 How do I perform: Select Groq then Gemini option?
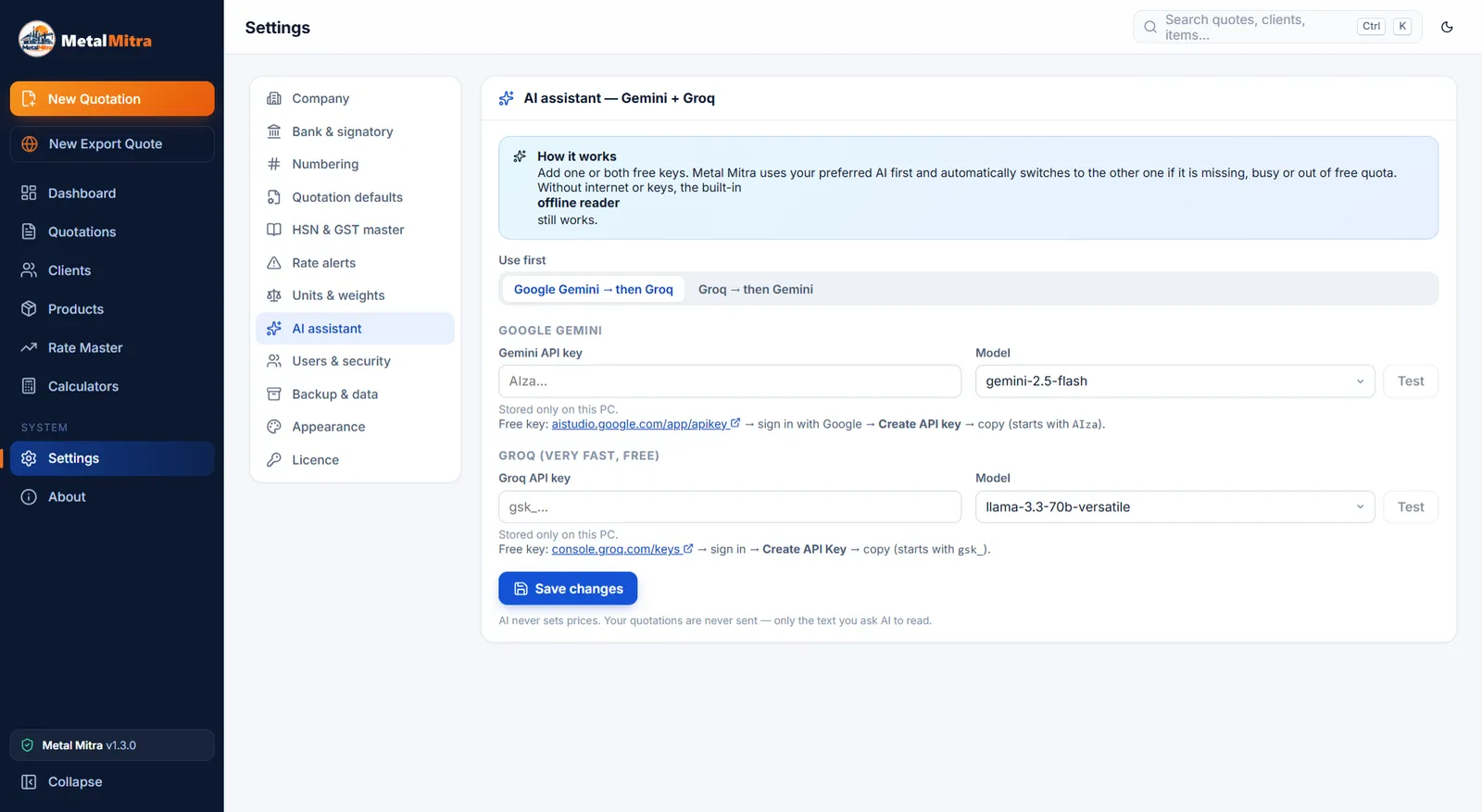tap(756, 289)
